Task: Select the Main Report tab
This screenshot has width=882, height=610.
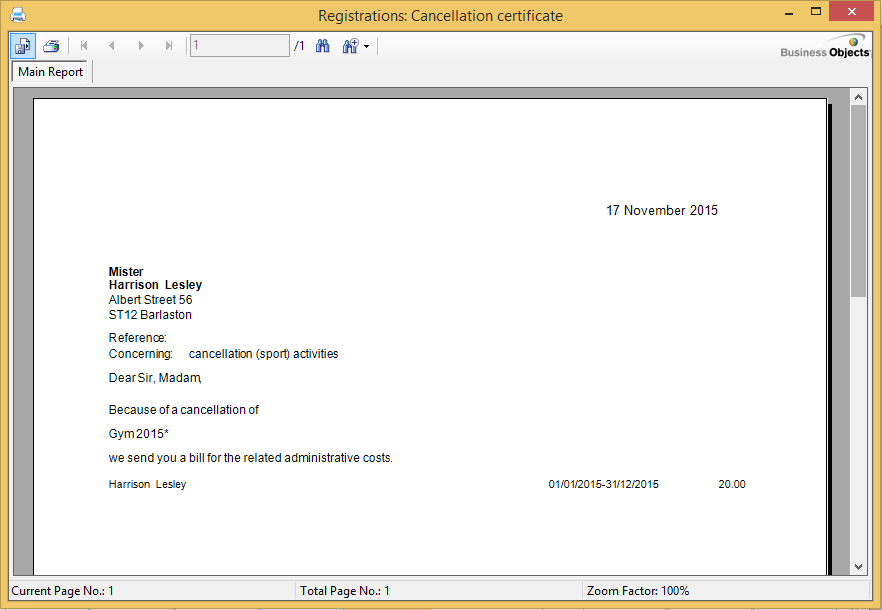Action: tap(51, 72)
